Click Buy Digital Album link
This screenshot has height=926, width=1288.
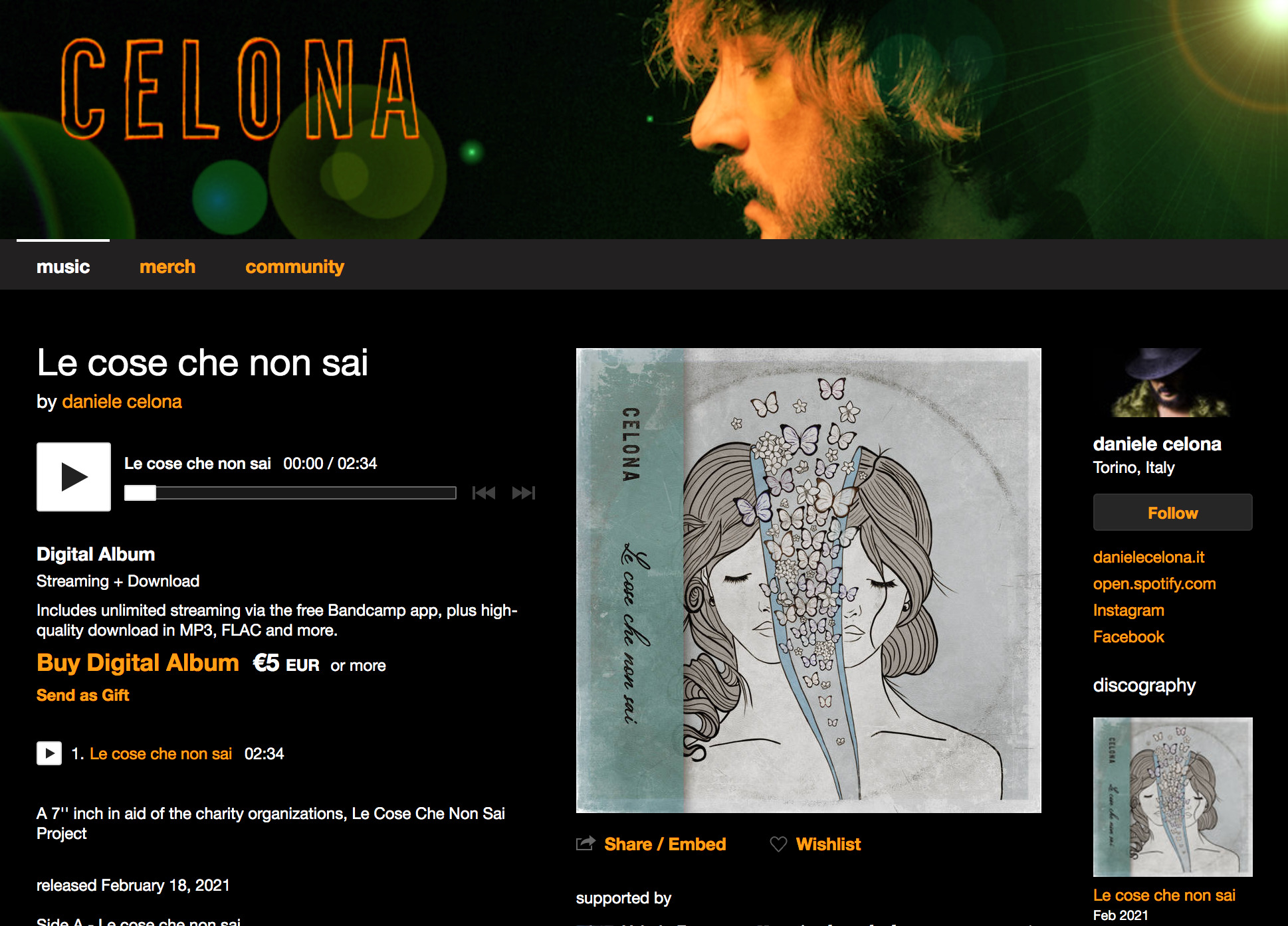pos(138,663)
